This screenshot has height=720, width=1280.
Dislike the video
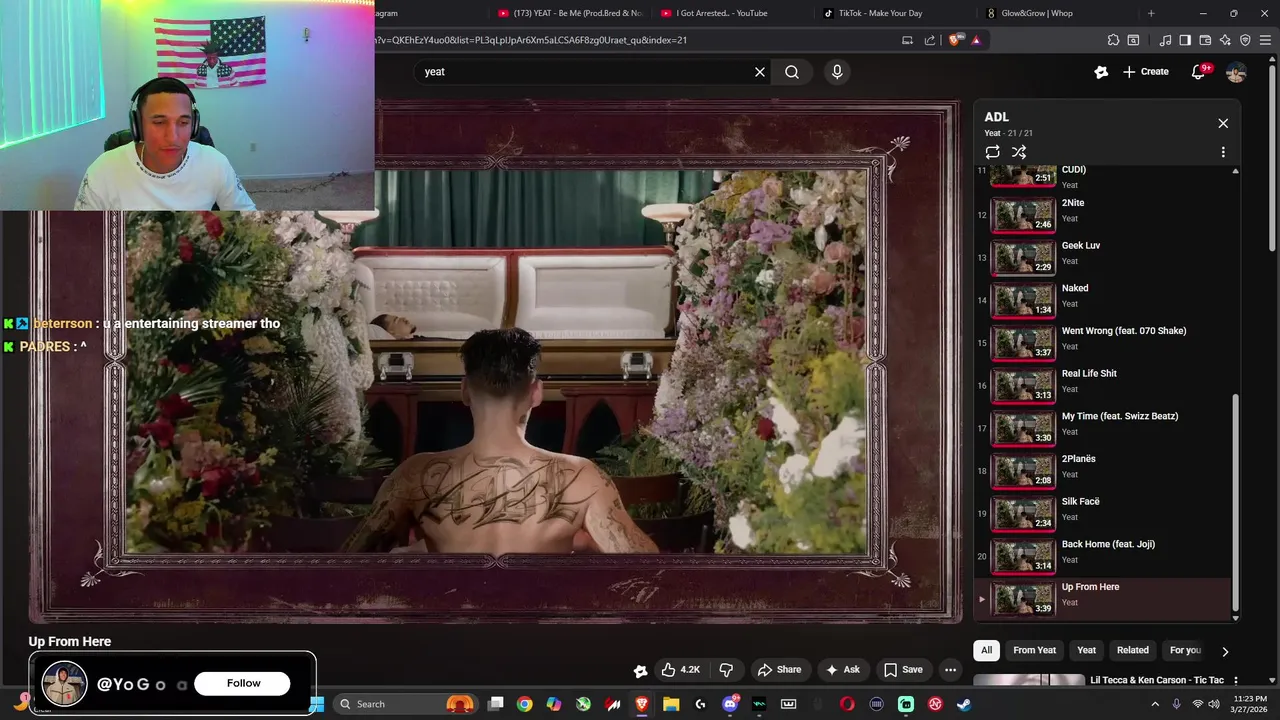727,670
